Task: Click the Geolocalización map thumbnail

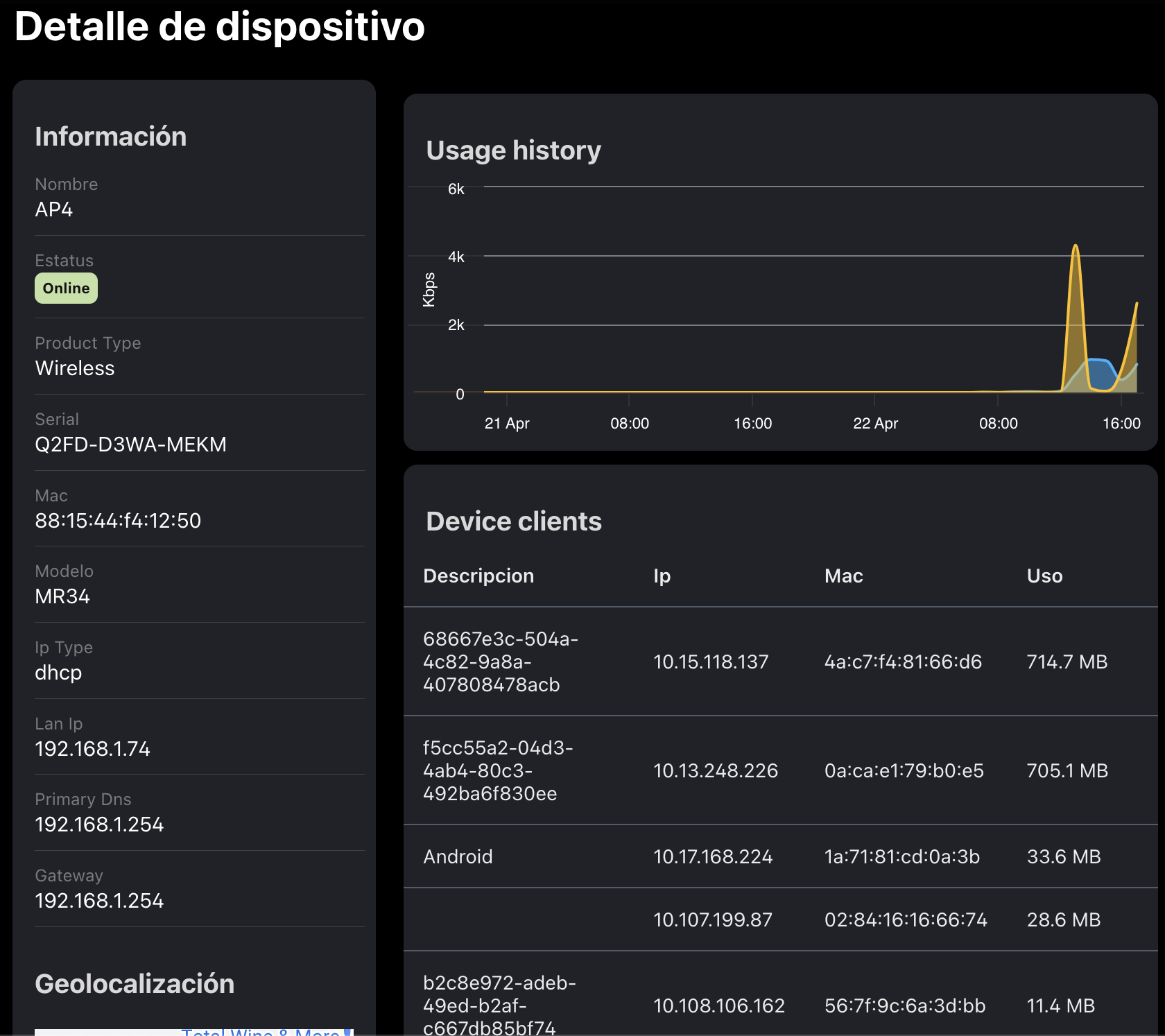Action: [104, 1032]
